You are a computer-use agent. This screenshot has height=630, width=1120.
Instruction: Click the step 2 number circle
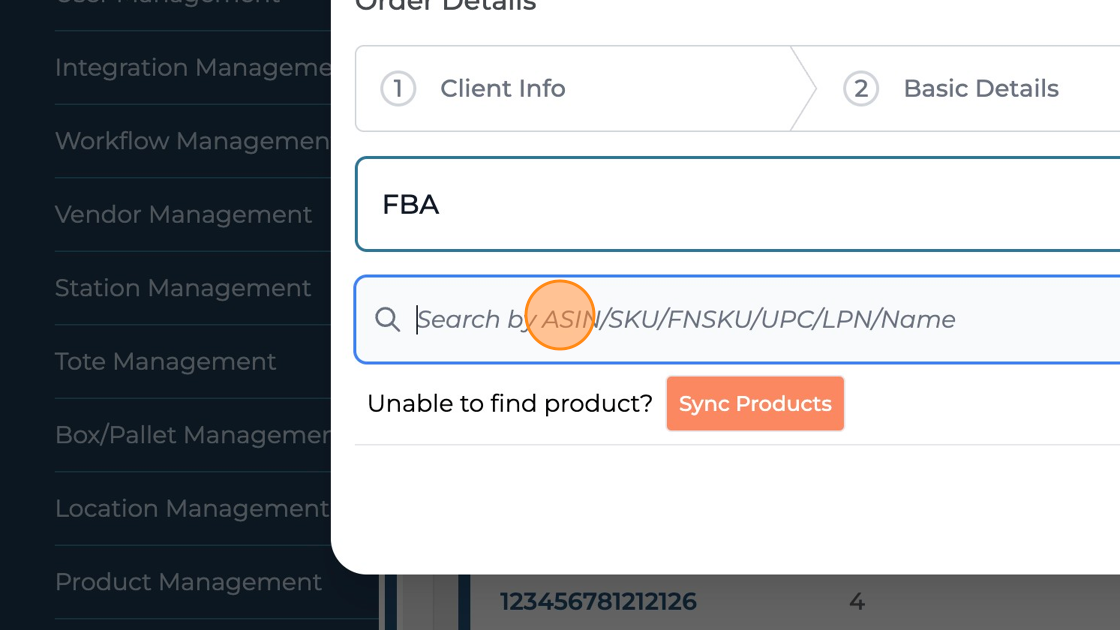click(861, 89)
